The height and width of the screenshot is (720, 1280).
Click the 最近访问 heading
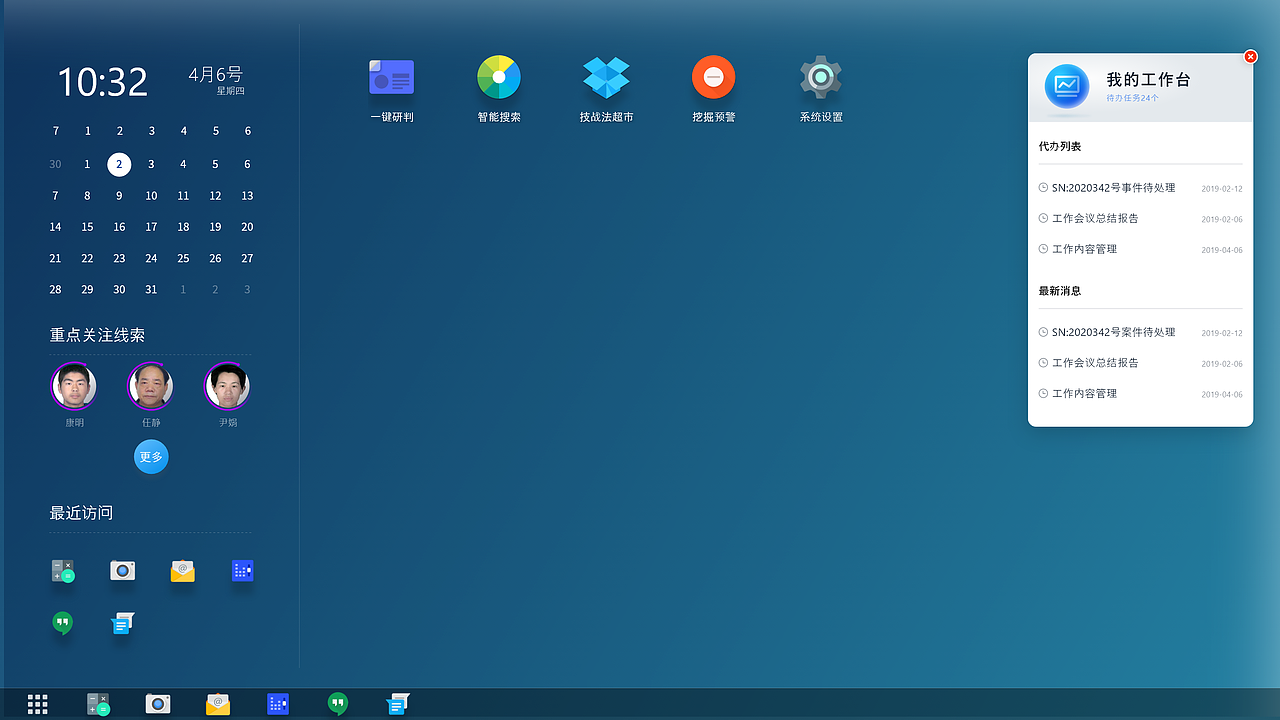81,513
